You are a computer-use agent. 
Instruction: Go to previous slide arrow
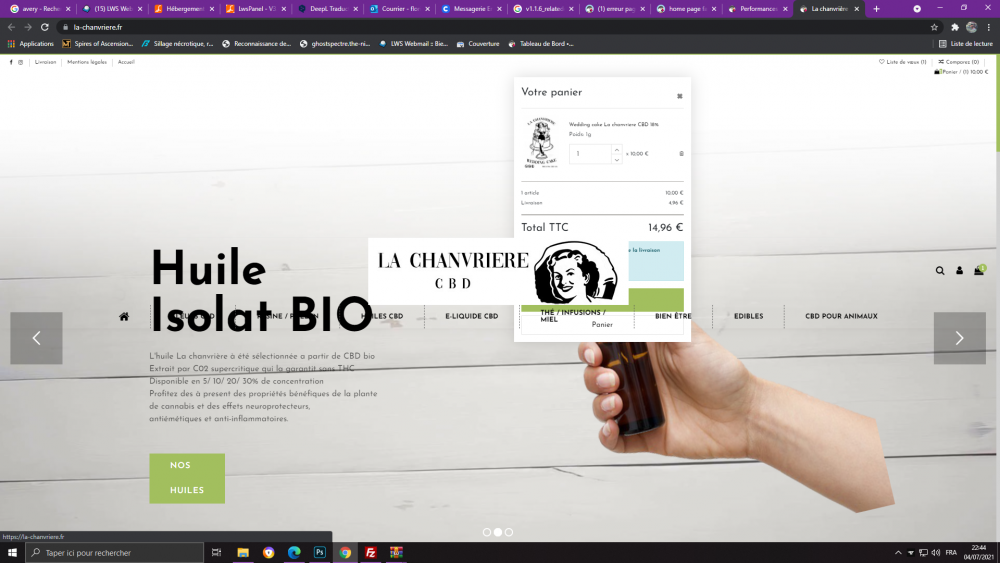pyautogui.click(x=36, y=338)
